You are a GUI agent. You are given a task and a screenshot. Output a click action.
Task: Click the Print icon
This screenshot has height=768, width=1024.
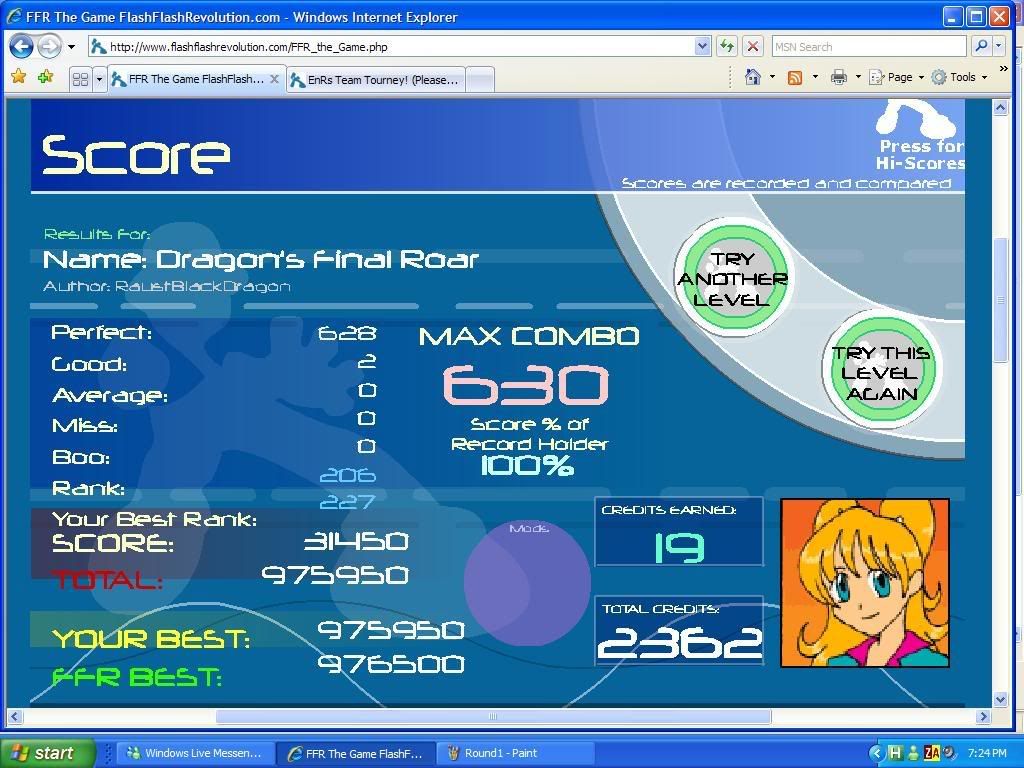click(x=838, y=77)
